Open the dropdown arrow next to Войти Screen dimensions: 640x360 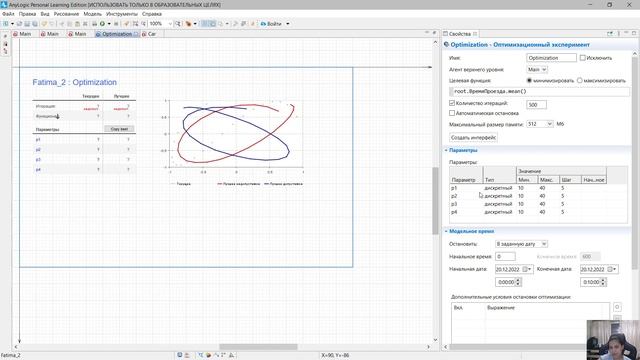click(x=288, y=24)
